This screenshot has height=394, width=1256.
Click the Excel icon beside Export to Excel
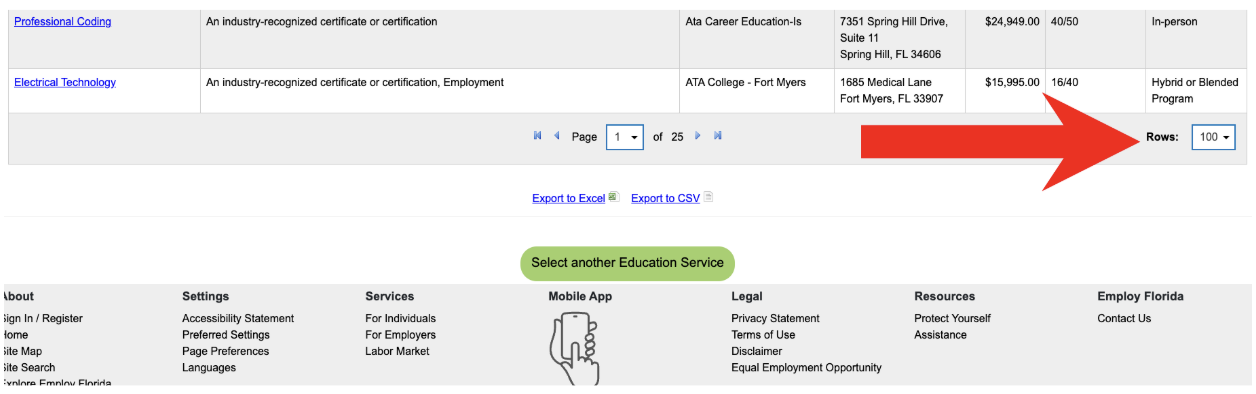coord(614,197)
